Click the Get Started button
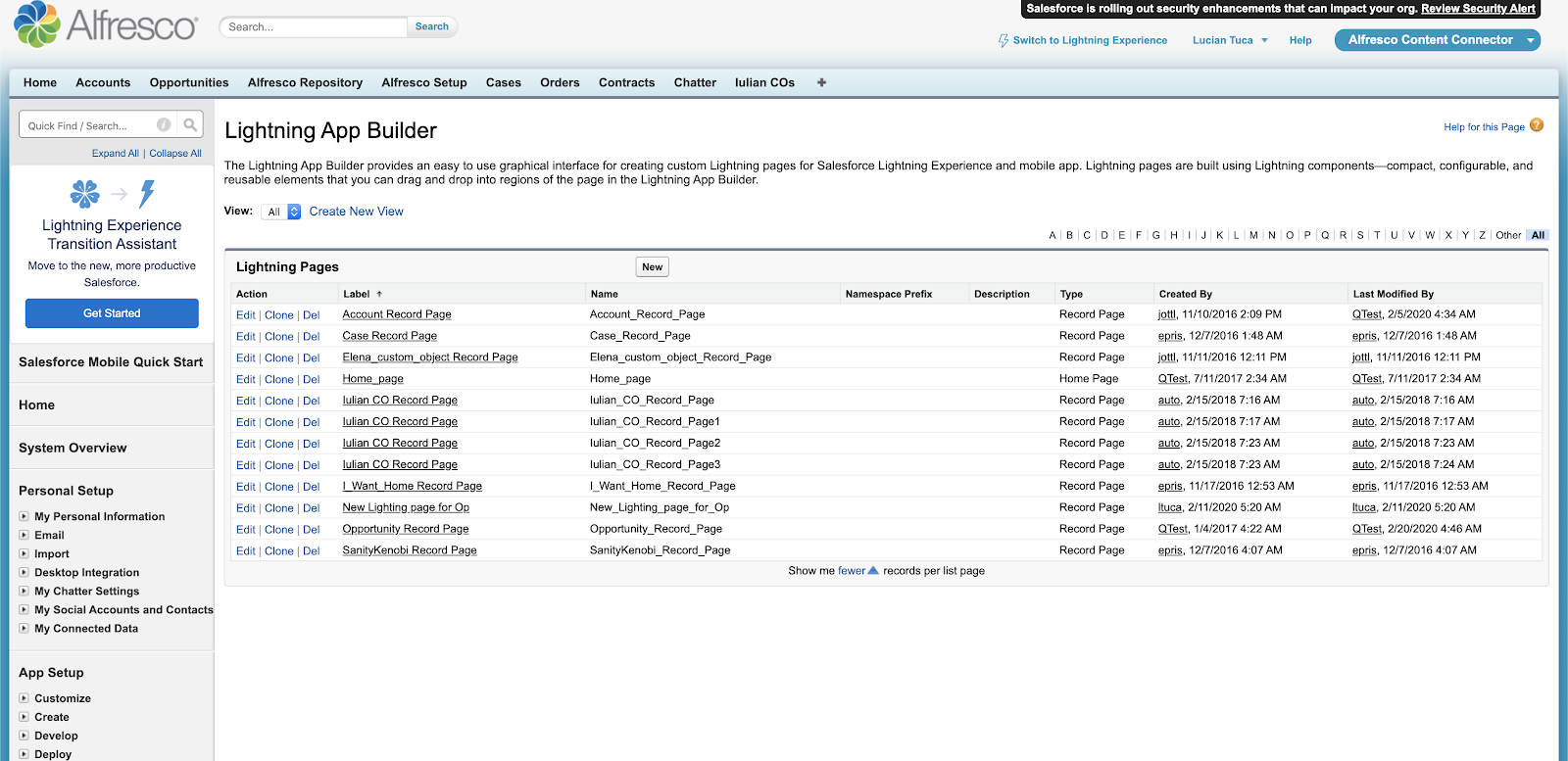 click(x=112, y=313)
